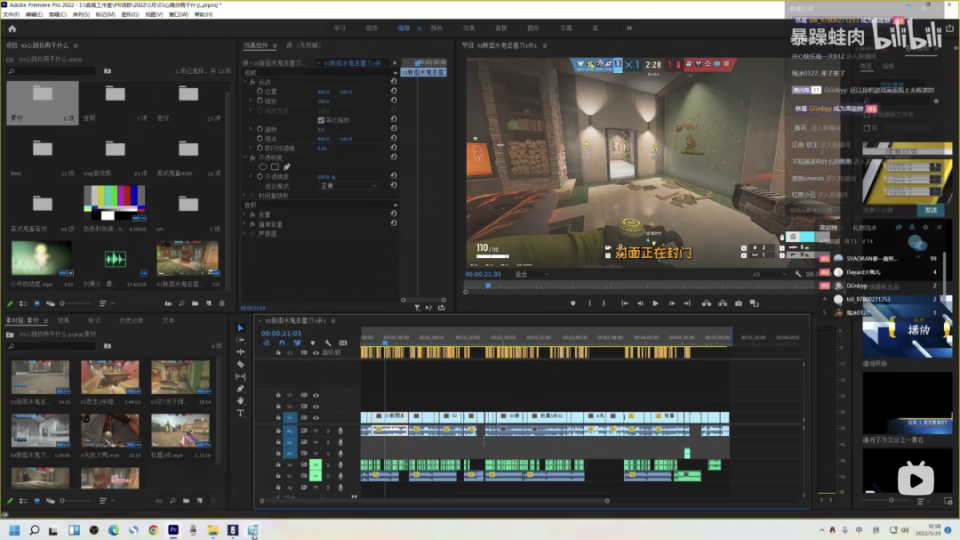Open the 窗口 Window menu
960x540 pixels.
coord(178,14)
